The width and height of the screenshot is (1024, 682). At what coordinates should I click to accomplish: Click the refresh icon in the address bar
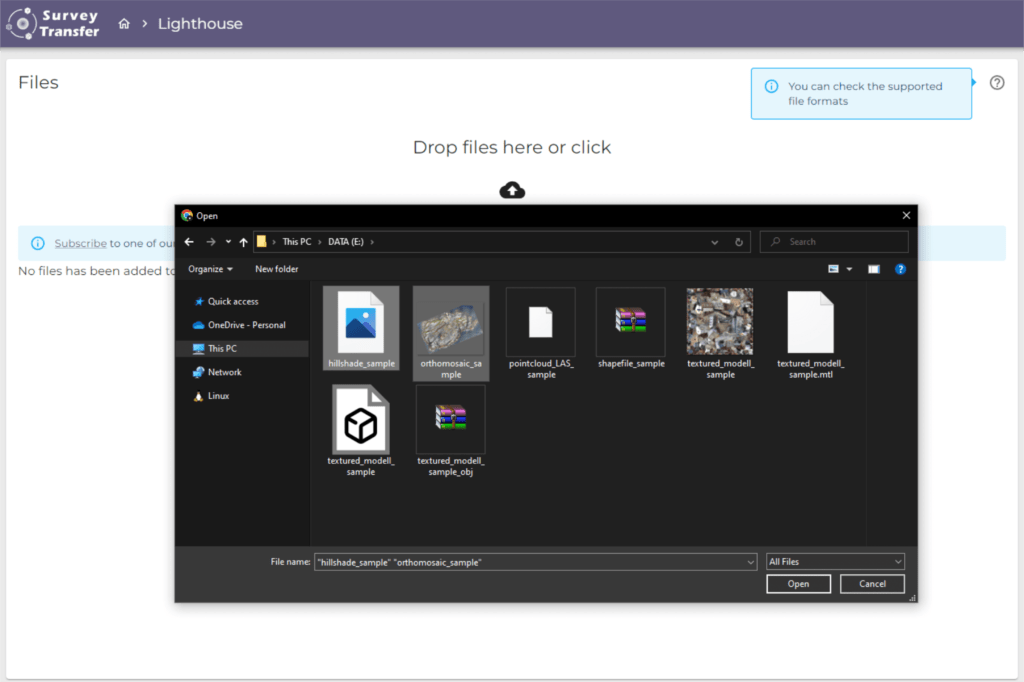pos(740,241)
